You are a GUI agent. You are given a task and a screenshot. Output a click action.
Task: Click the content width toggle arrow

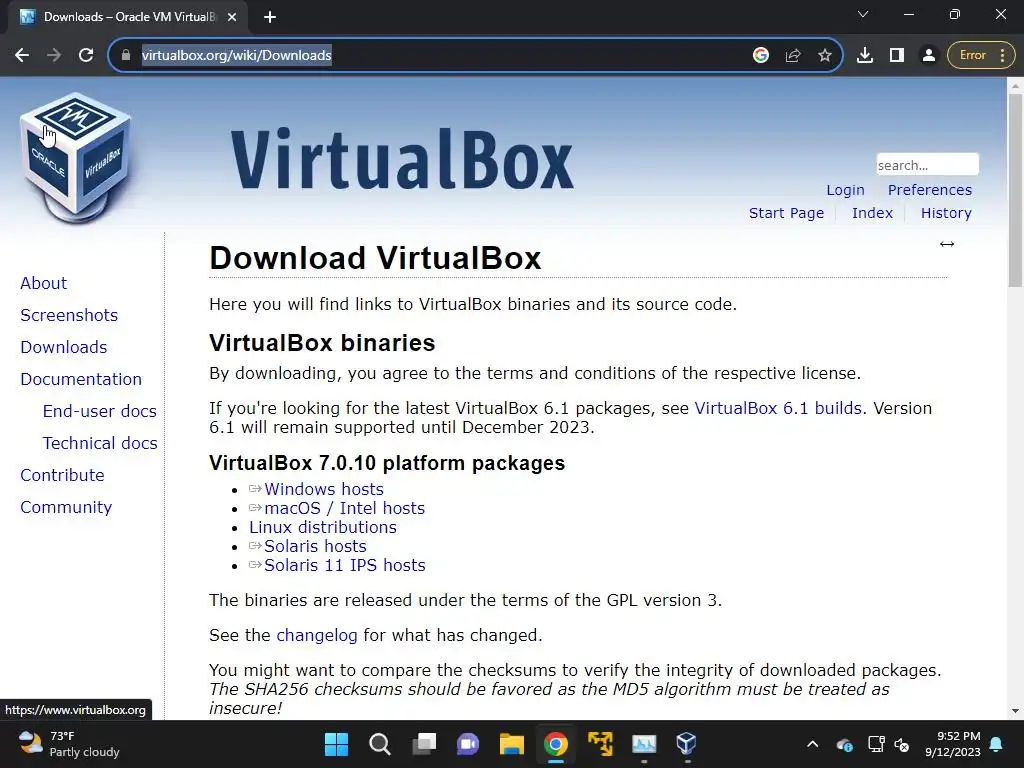point(947,244)
